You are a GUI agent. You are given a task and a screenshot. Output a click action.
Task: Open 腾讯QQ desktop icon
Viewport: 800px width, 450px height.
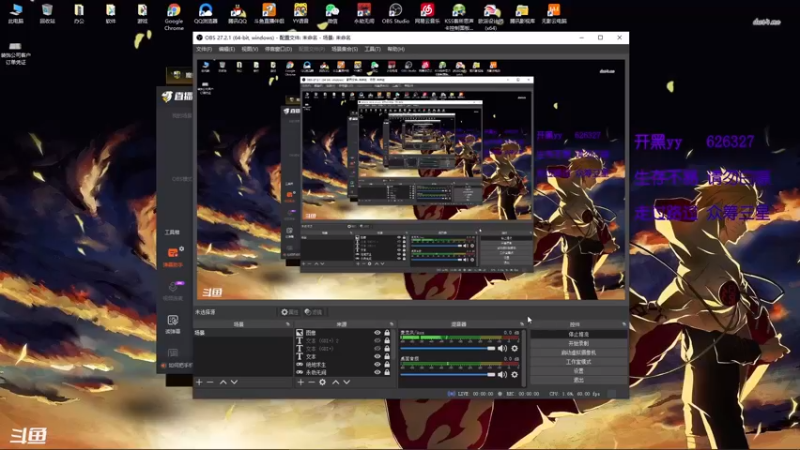click(x=237, y=14)
